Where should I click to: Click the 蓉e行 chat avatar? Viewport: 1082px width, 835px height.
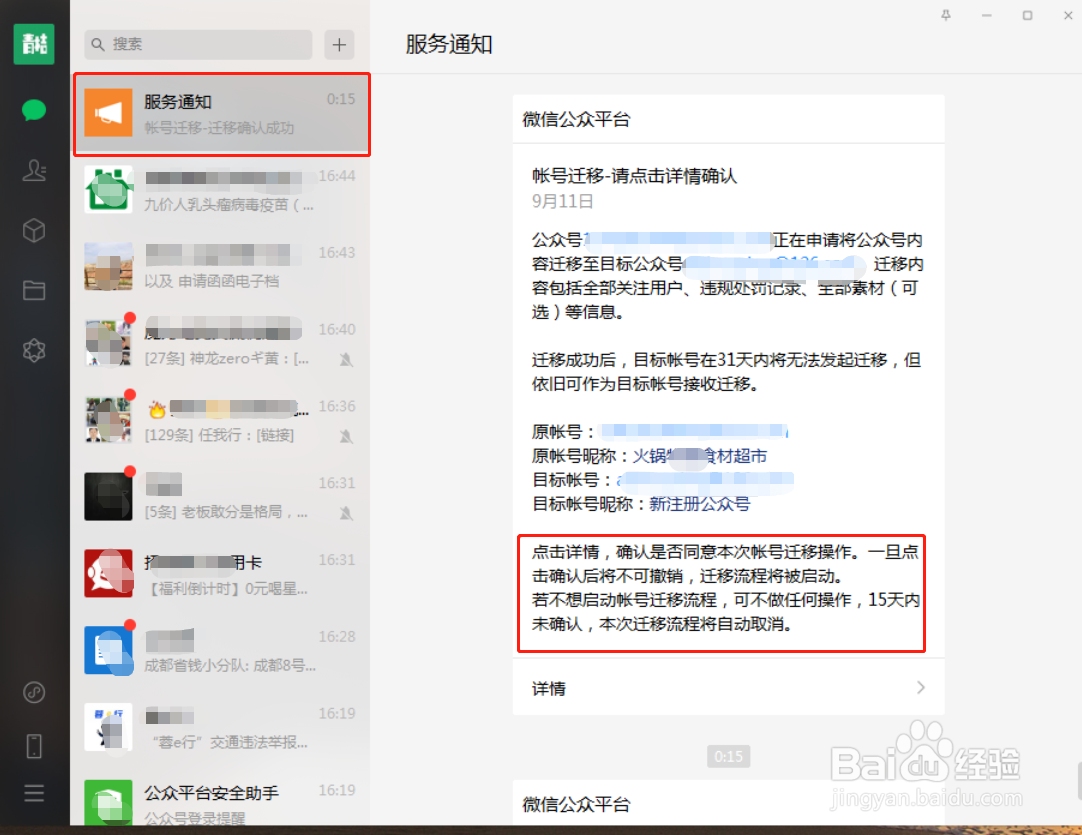point(108,727)
